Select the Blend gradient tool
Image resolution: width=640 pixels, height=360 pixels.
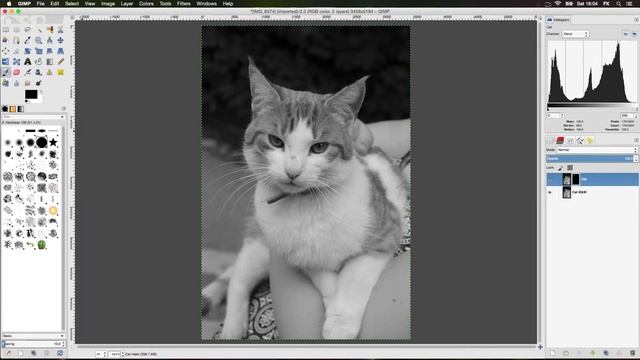point(50,62)
